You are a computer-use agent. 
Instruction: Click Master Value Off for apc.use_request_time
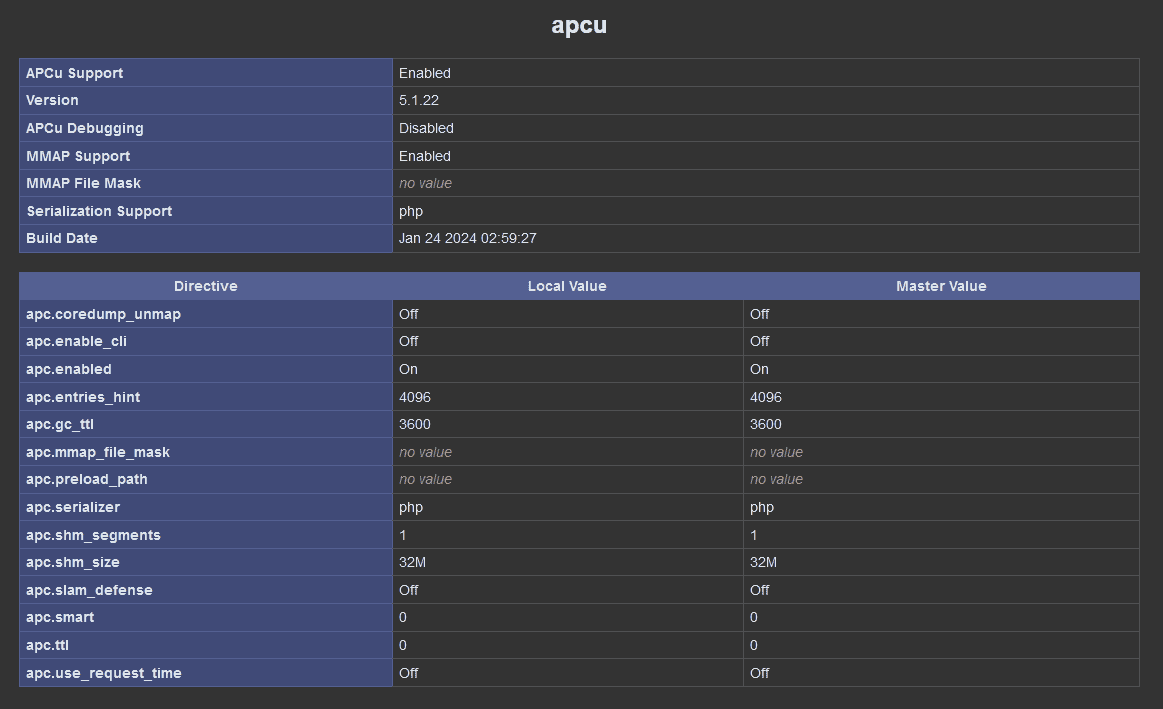(x=759, y=673)
